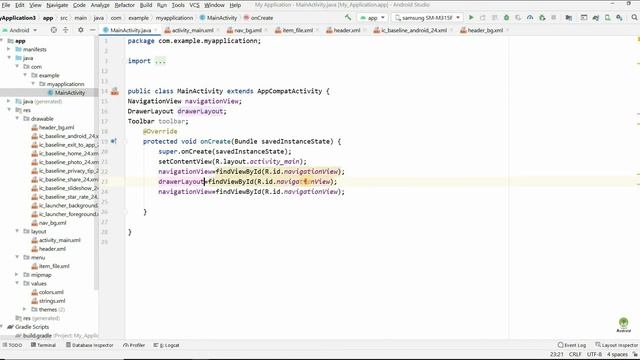Image resolution: width=640 pixels, height=360 pixels.
Task: Click the Make Project hammer icon
Action: pyautogui.click(x=348, y=18)
